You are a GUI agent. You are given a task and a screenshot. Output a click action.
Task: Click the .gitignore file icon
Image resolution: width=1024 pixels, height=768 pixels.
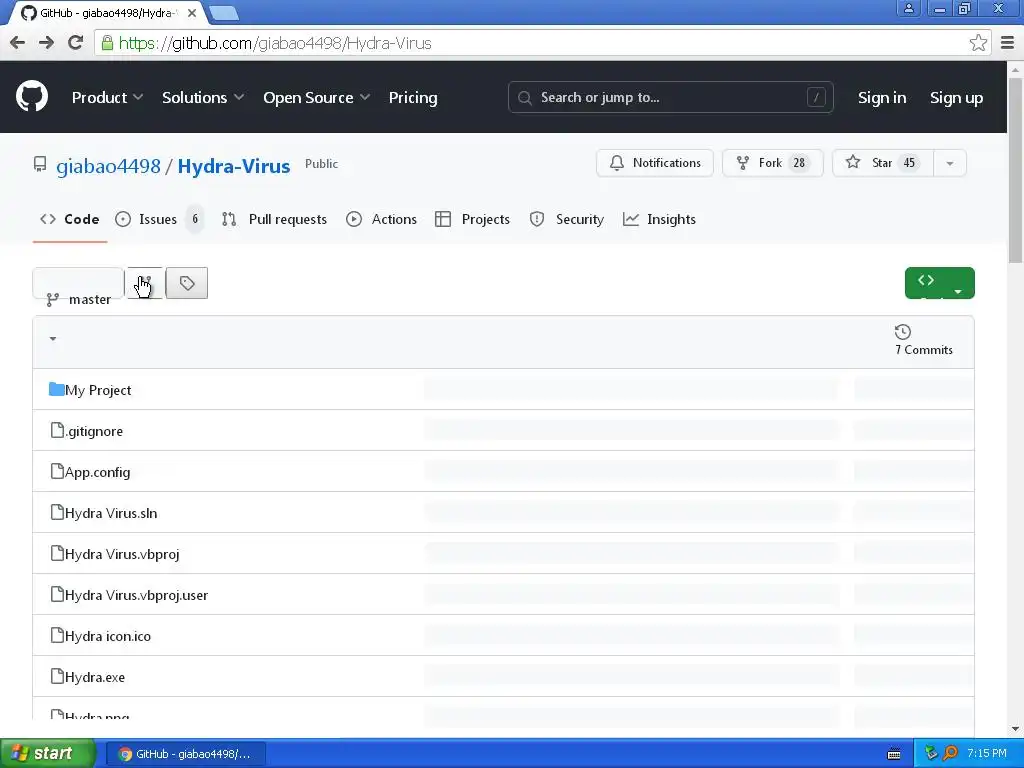click(57, 430)
